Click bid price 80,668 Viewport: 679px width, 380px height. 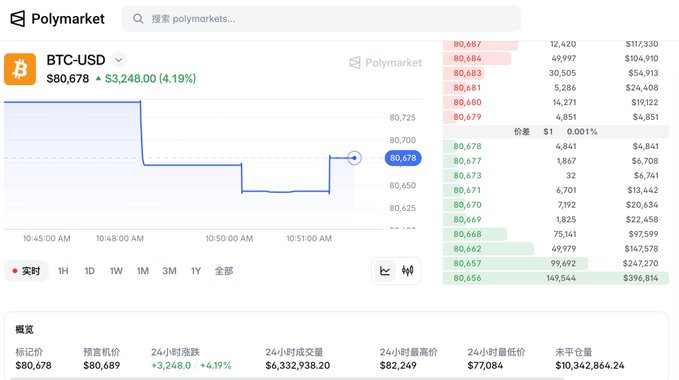467,234
